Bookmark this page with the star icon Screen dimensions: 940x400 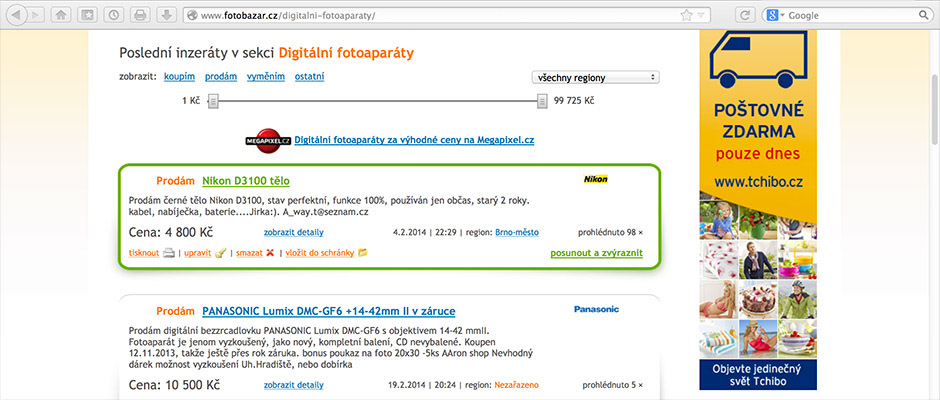point(686,15)
